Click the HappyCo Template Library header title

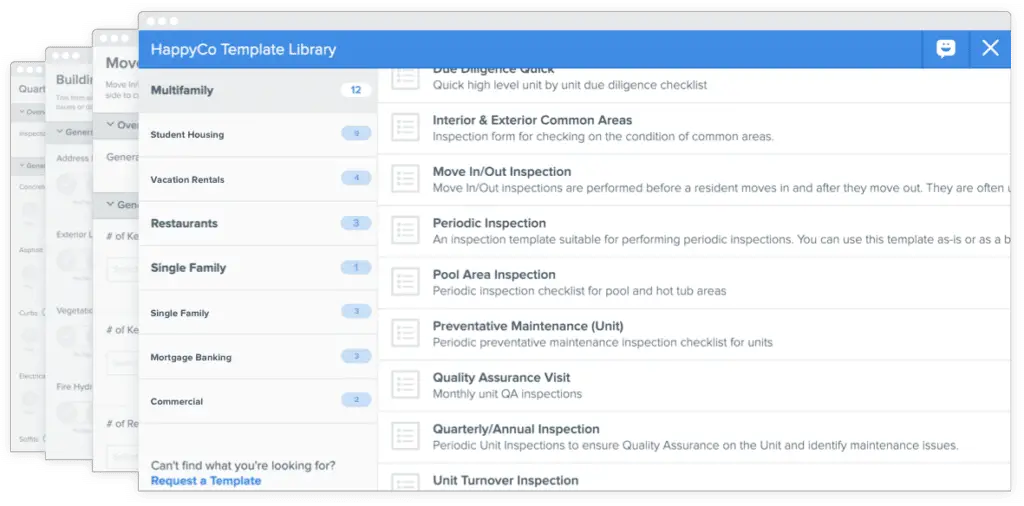(x=244, y=50)
